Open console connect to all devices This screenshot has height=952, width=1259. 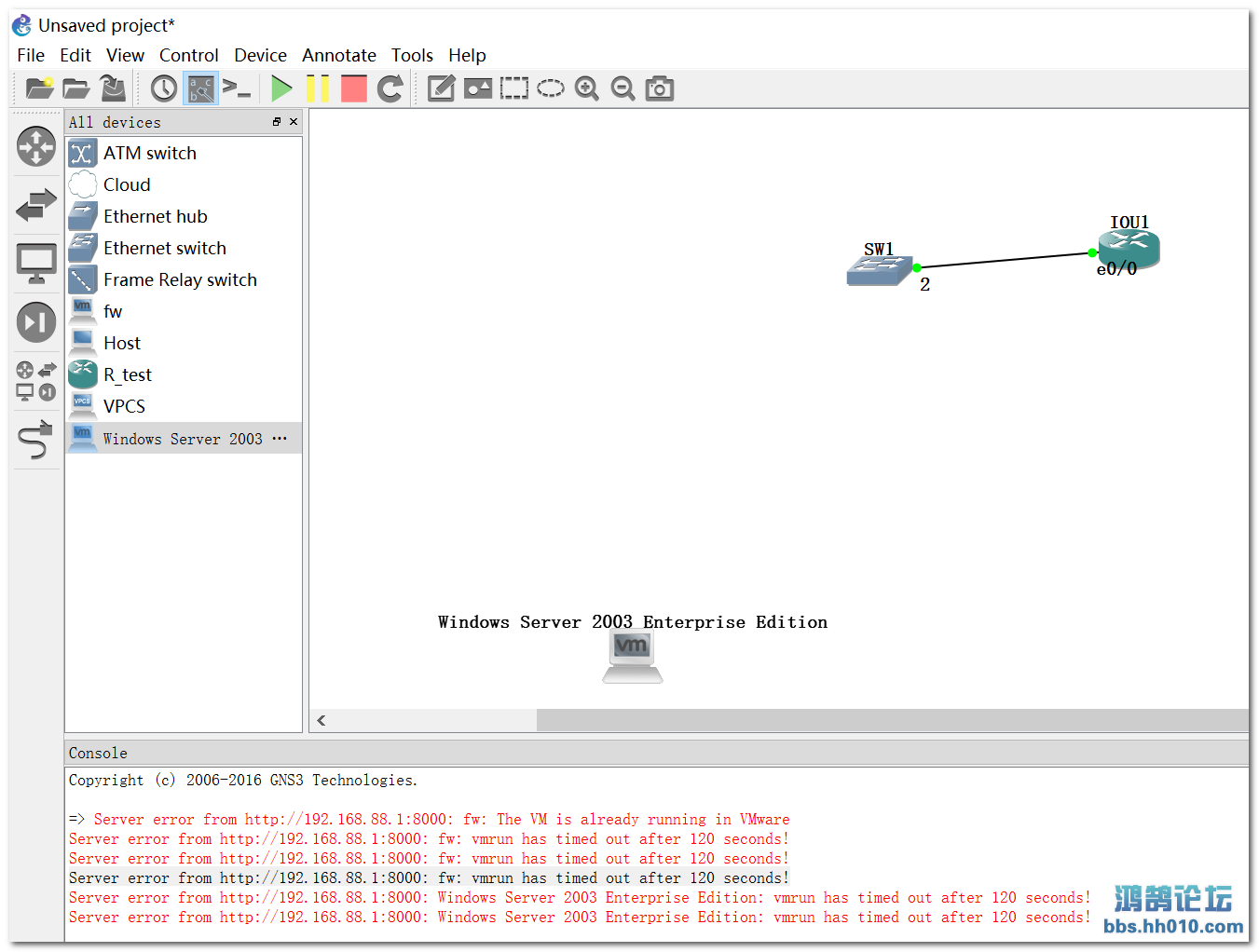[237, 88]
